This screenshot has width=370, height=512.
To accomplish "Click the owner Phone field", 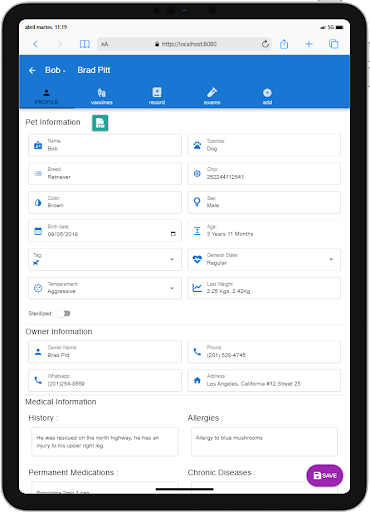I will coord(264,352).
